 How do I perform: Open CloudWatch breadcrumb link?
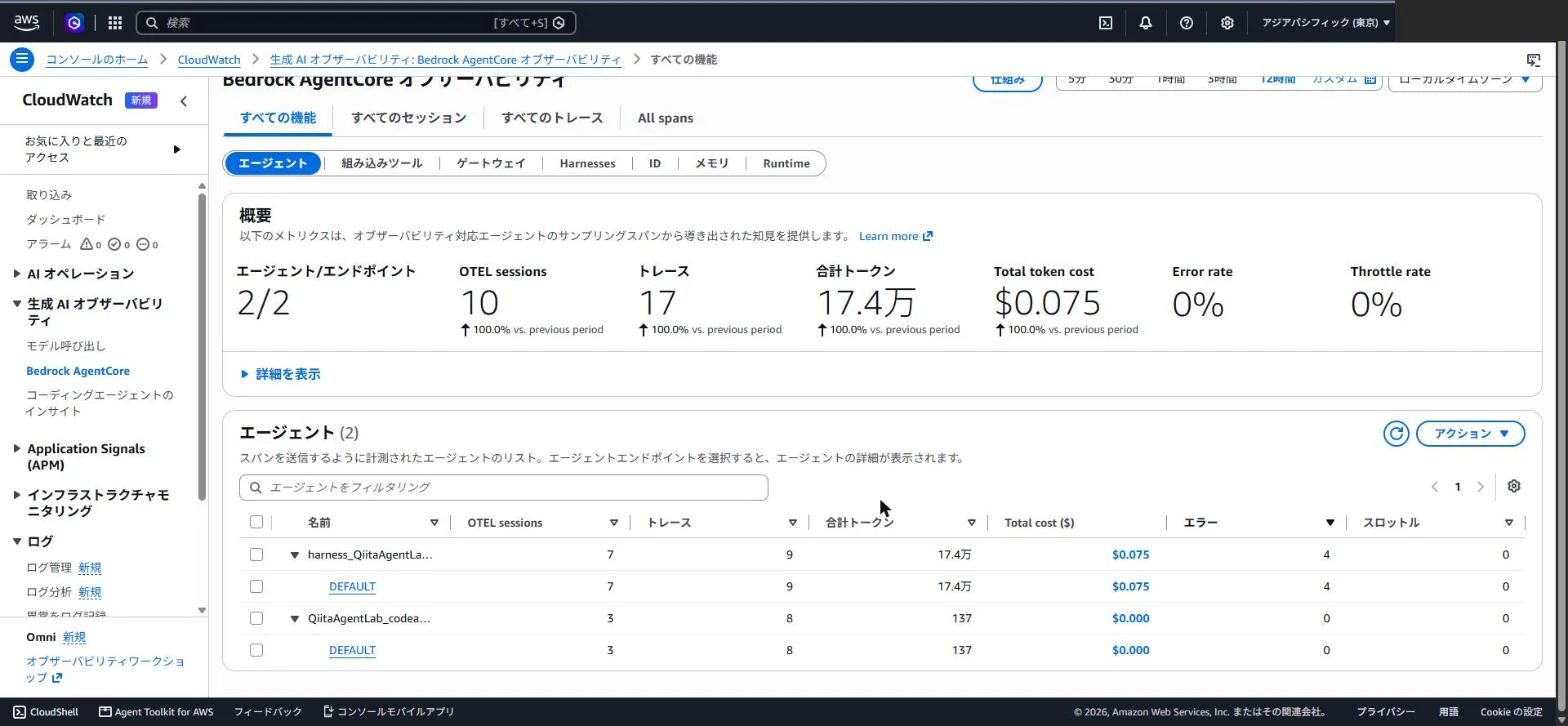click(209, 60)
